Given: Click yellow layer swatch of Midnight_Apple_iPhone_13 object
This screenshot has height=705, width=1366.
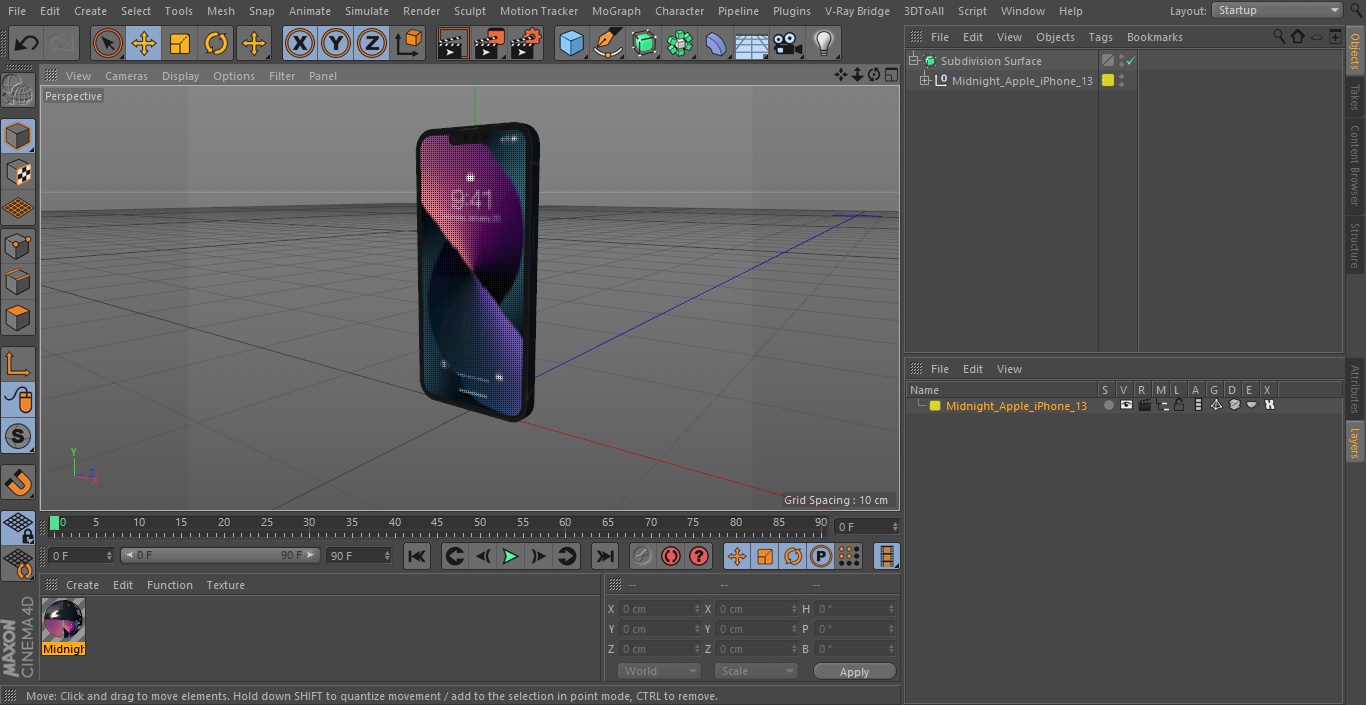Looking at the screenshot, I should pyautogui.click(x=1108, y=81).
